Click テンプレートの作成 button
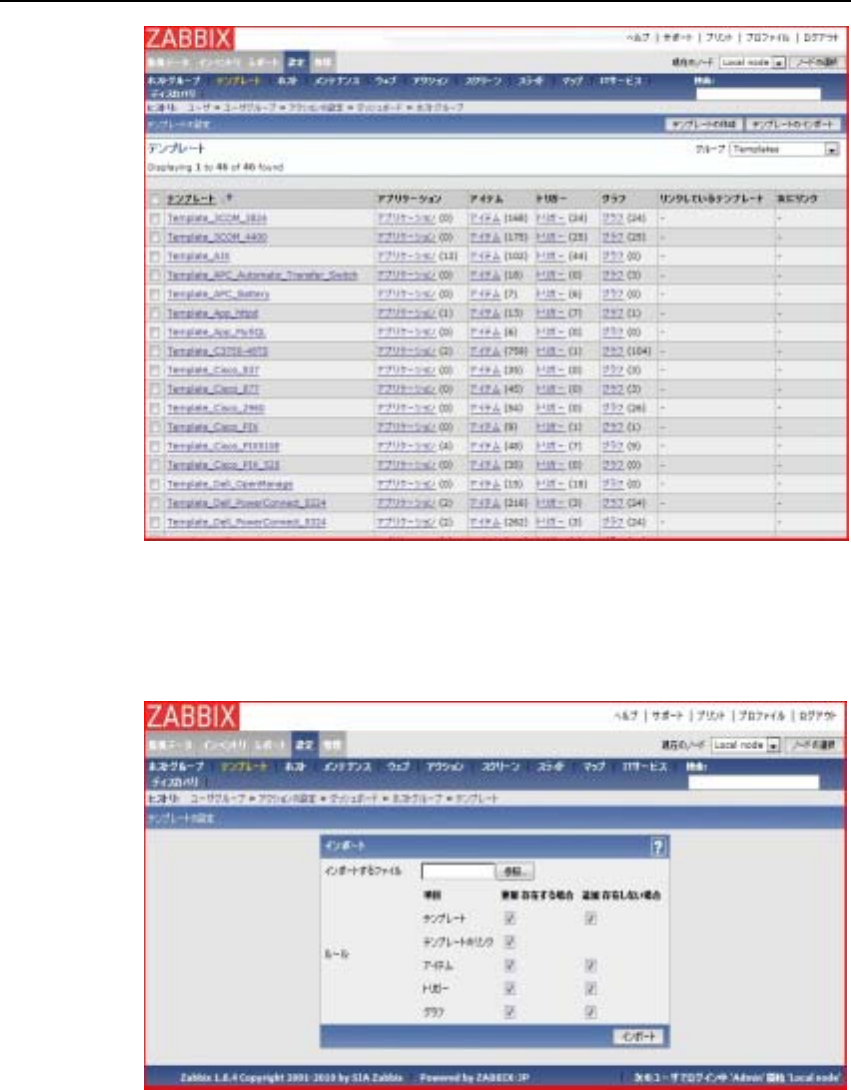 pyautogui.click(x=704, y=124)
